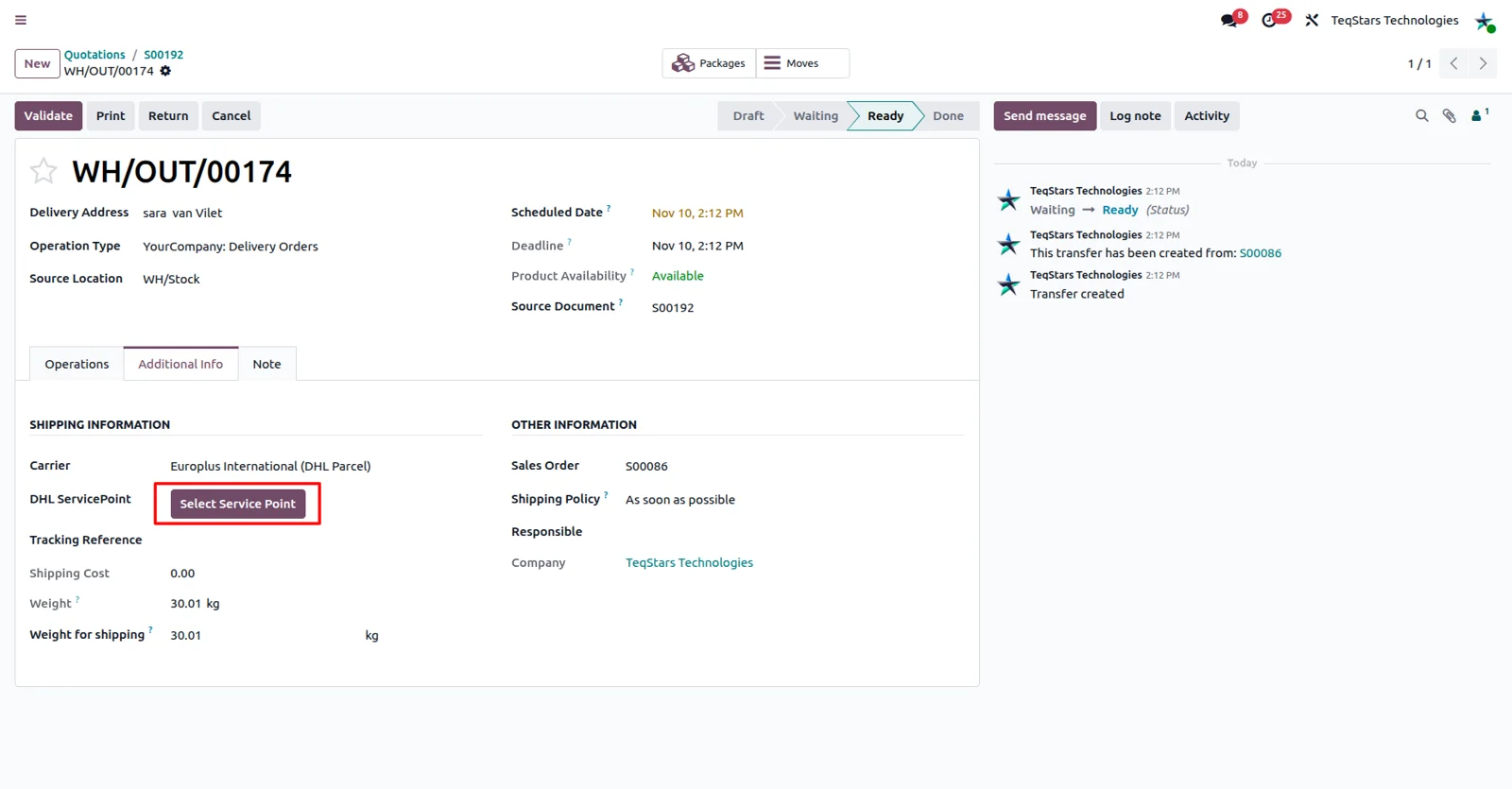This screenshot has height=789, width=1512.
Task: Open the main hamburger menu
Action: click(21, 20)
